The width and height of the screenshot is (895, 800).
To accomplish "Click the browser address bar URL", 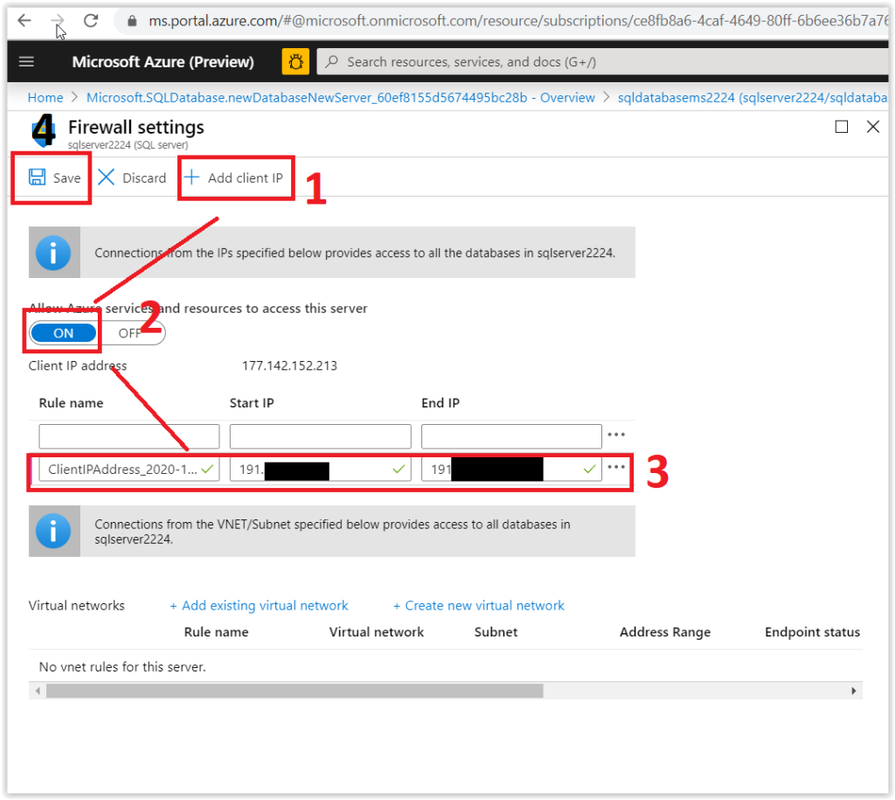I will pyautogui.click(x=518, y=21).
